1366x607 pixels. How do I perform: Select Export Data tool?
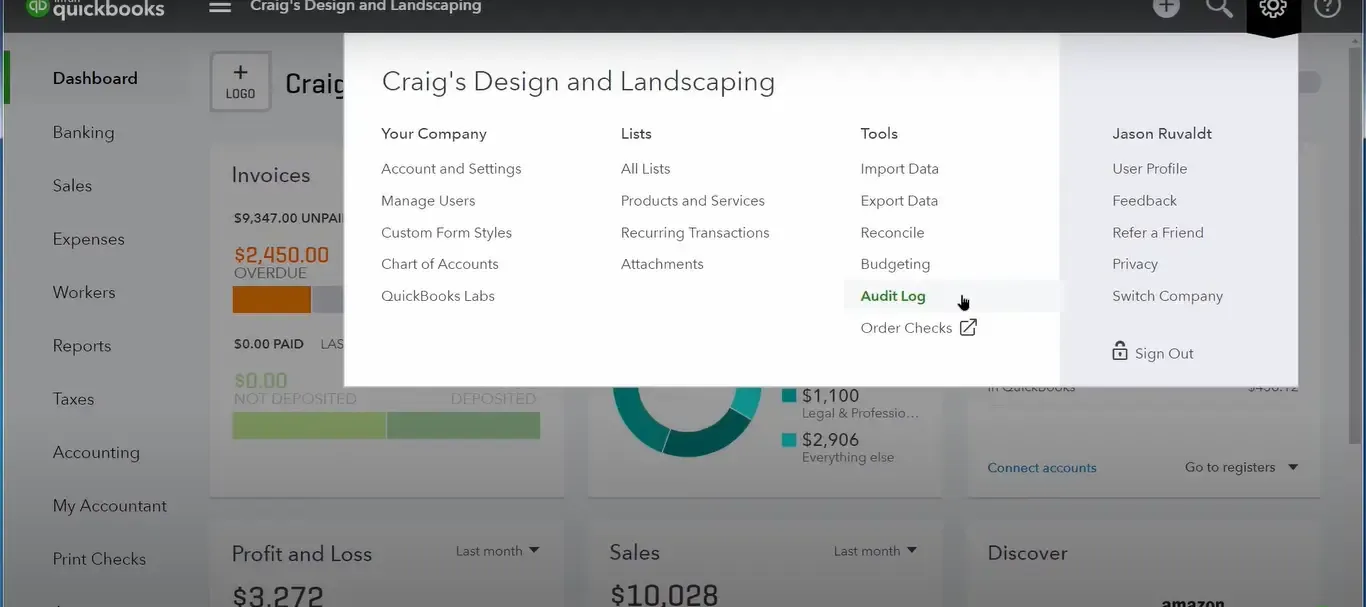[x=900, y=201]
